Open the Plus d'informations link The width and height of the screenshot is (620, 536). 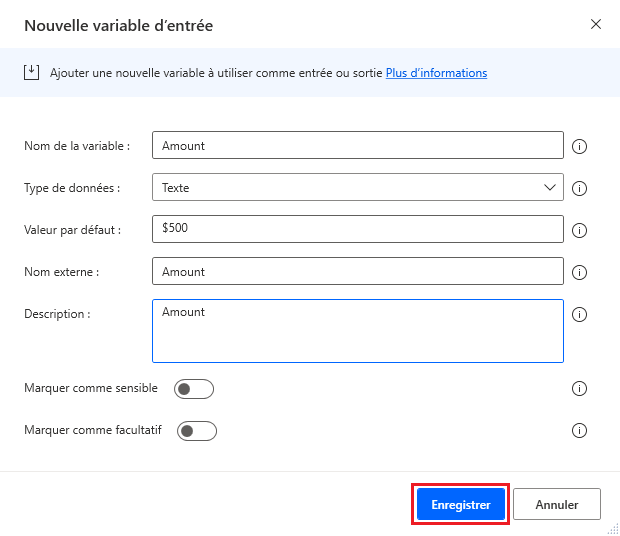436,73
